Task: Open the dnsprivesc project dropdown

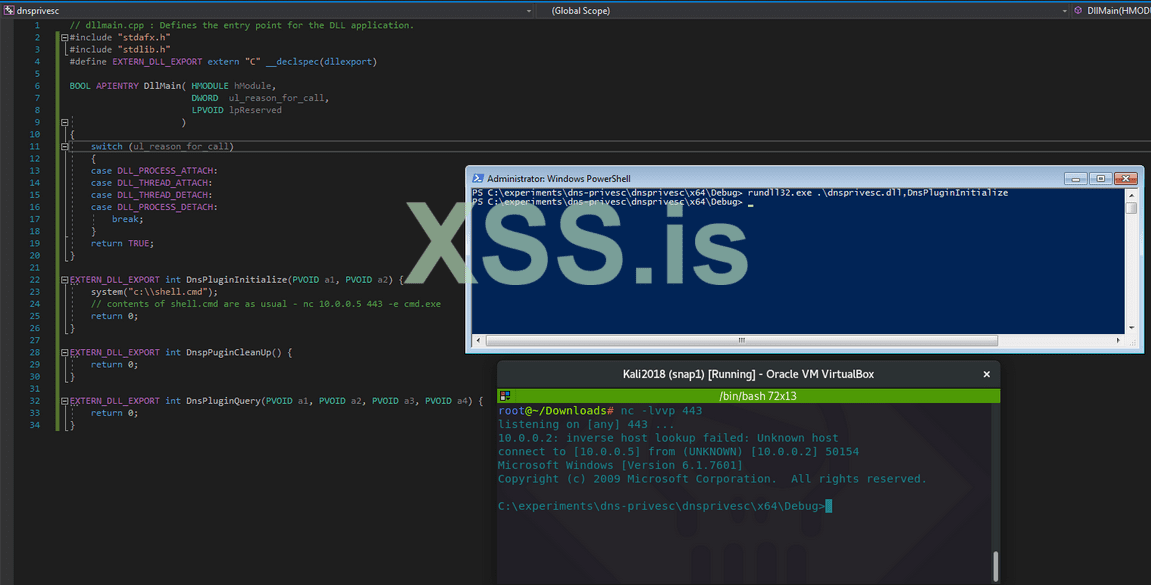Action: pyautogui.click(x=529, y=11)
